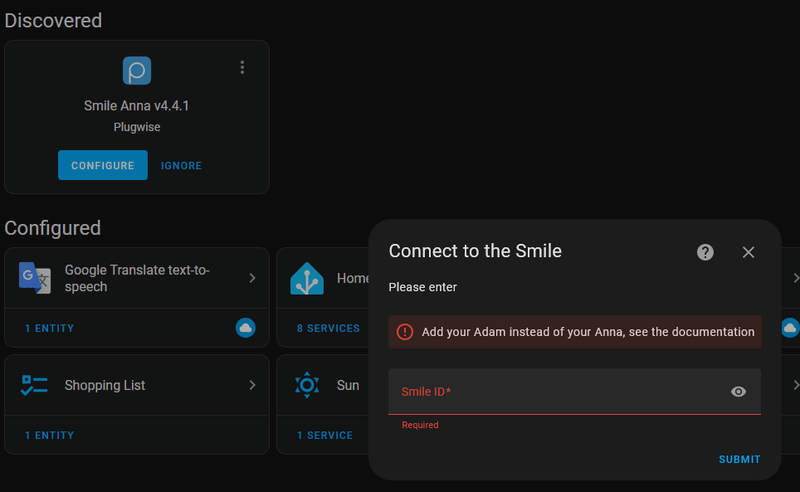
Task: Expand the Google Translate text-to-speech chevron
Action: coord(252,278)
